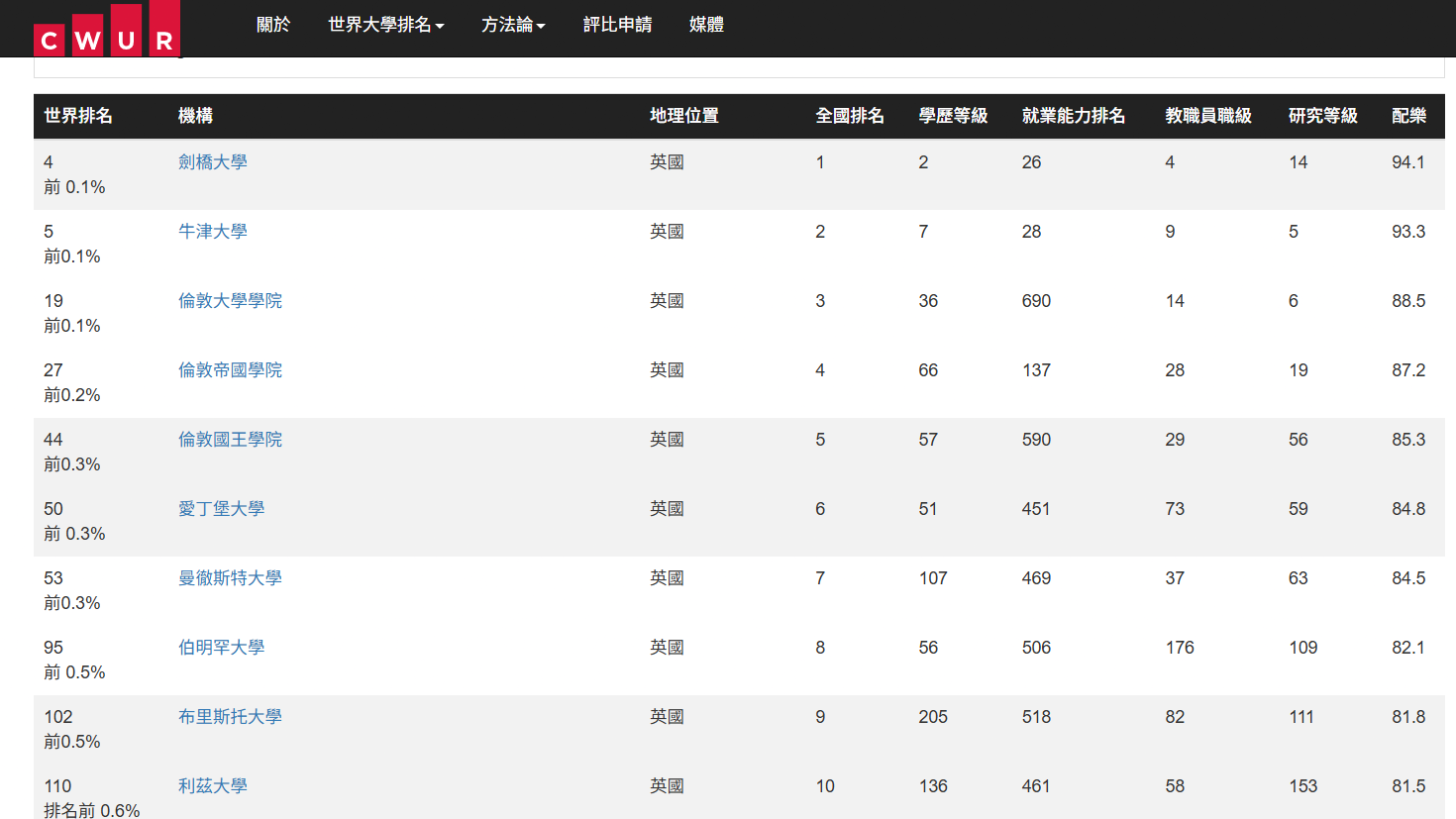Open the 牛津大學 link

213,232
